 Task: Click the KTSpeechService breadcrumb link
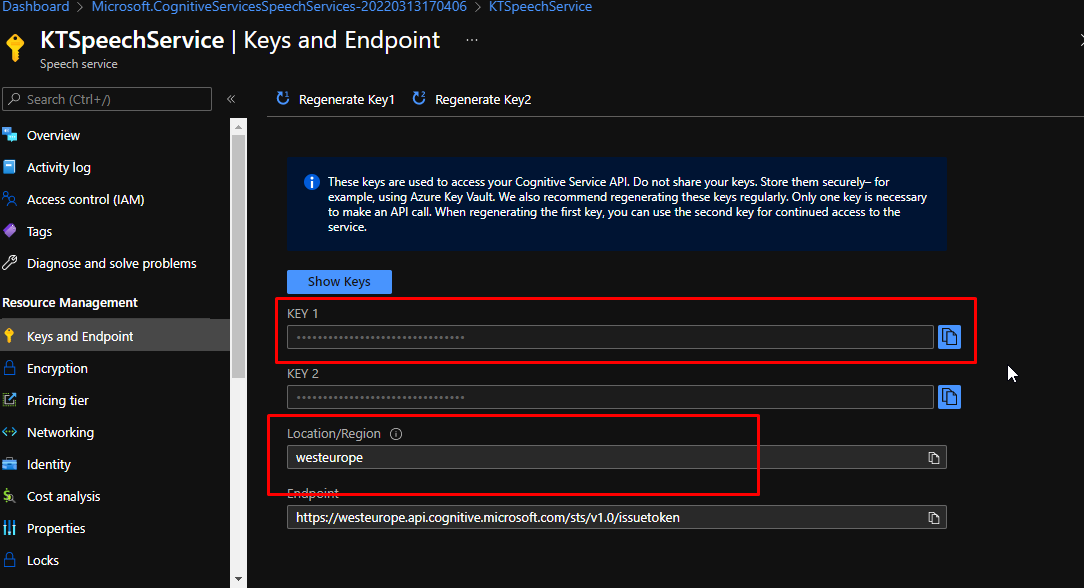click(x=540, y=7)
